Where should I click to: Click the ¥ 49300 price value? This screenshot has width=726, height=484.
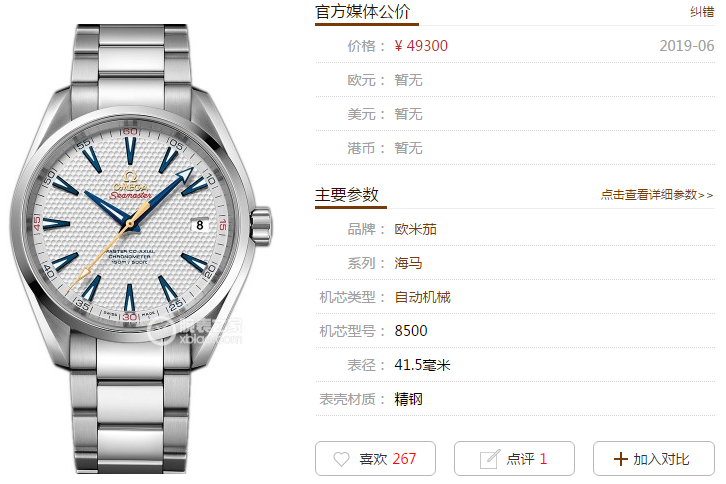[421, 46]
